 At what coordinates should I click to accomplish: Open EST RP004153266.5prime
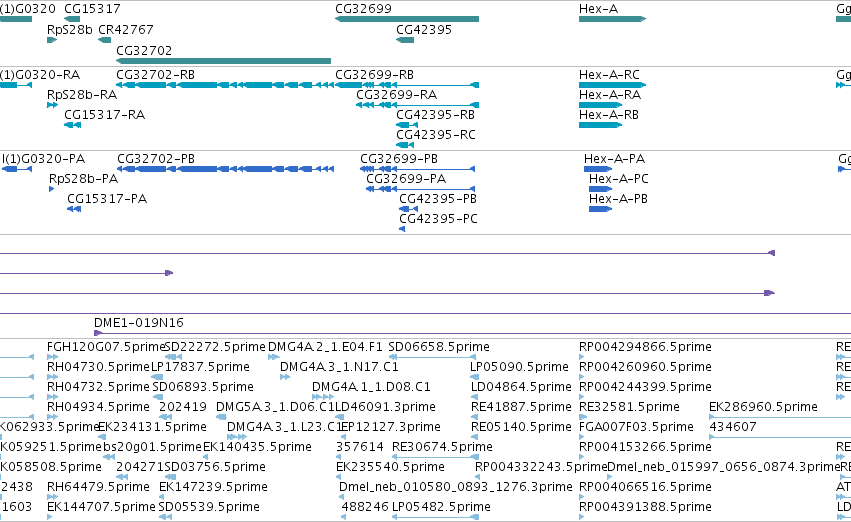[x=645, y=447]
